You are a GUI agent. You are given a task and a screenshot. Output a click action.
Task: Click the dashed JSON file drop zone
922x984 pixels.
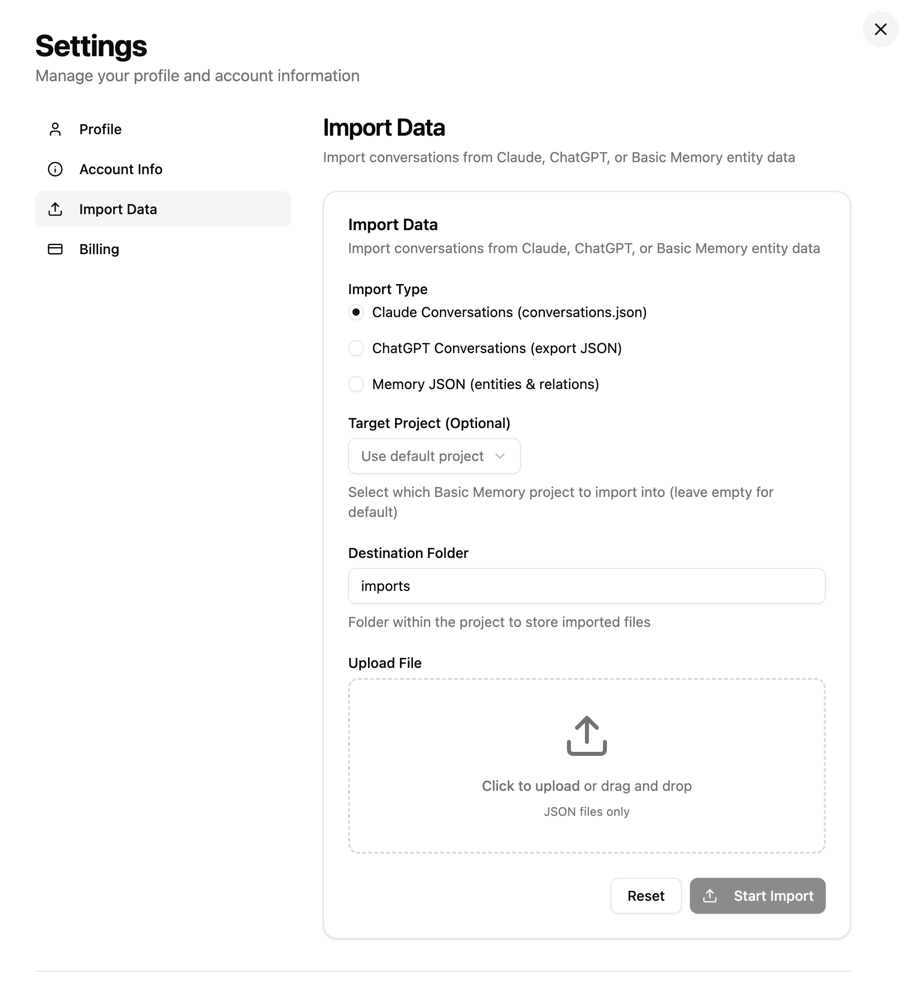tap(586, 765)
